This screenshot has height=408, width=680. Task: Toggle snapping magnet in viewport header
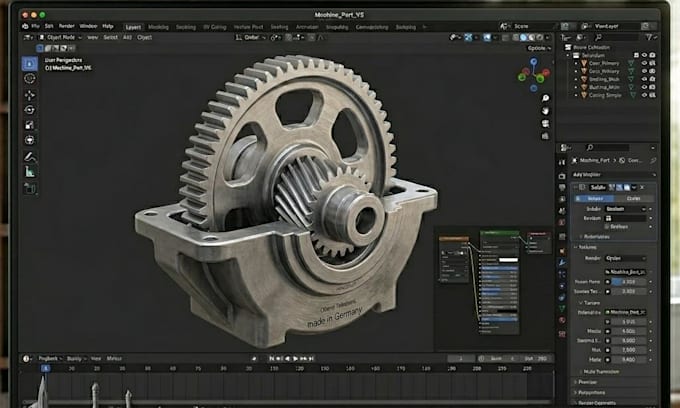(x=289, y=38)
